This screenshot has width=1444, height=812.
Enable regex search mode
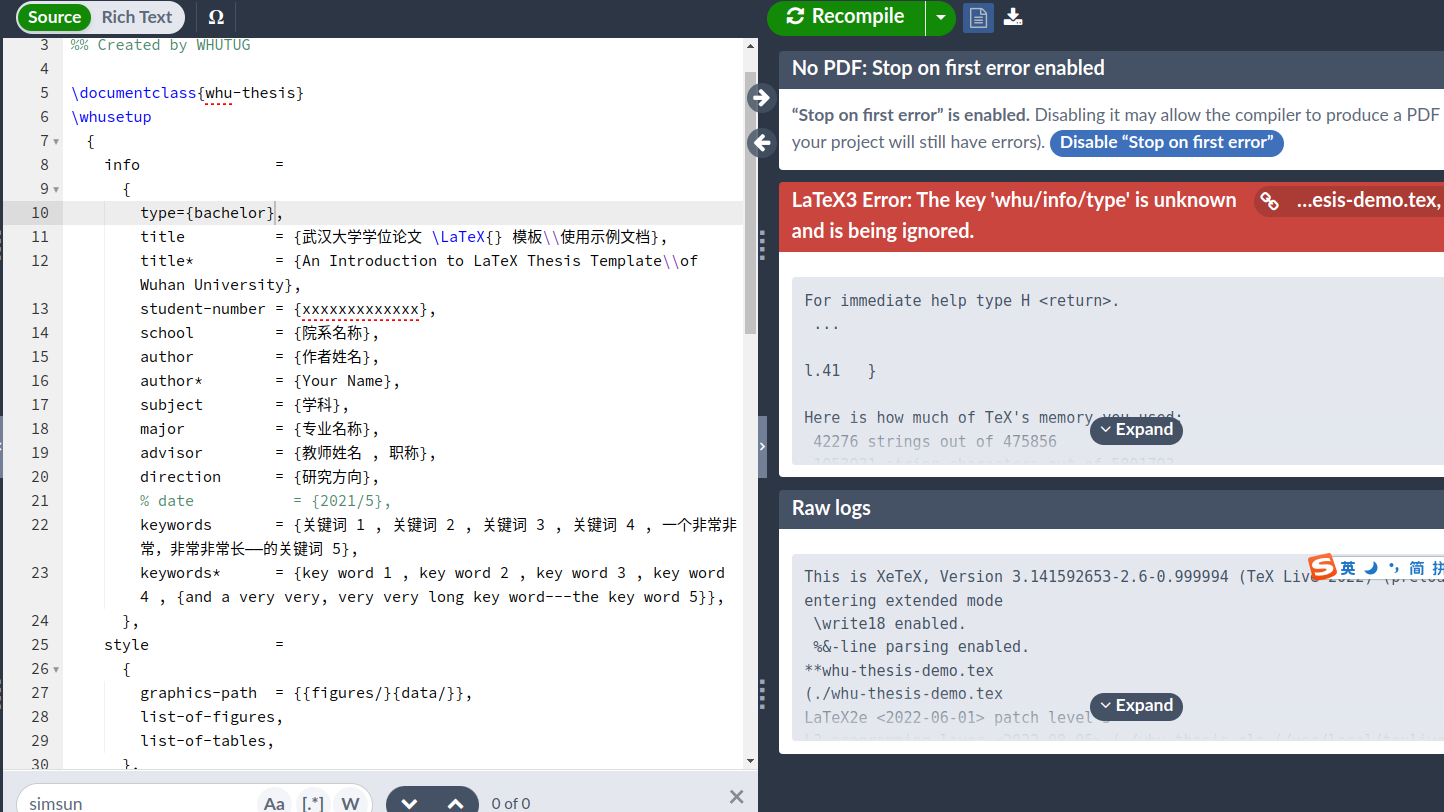312,802
